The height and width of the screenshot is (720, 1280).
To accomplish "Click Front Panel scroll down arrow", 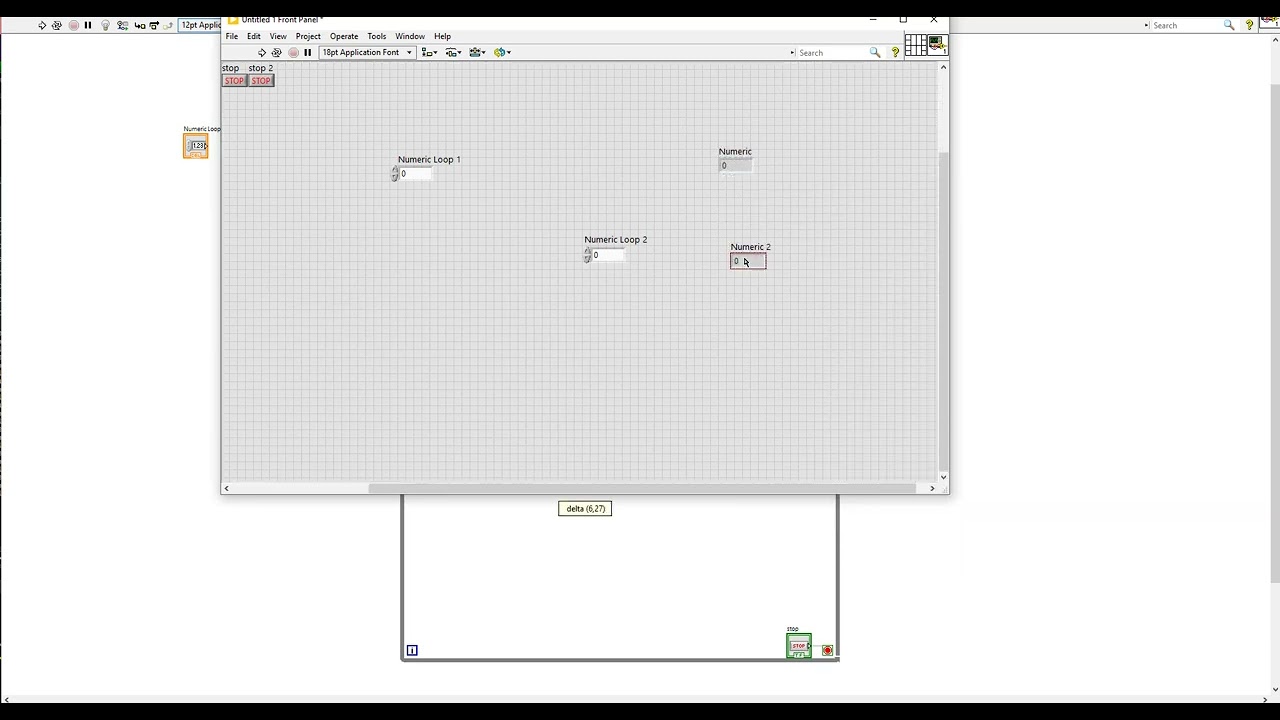I will coord(943,477).
